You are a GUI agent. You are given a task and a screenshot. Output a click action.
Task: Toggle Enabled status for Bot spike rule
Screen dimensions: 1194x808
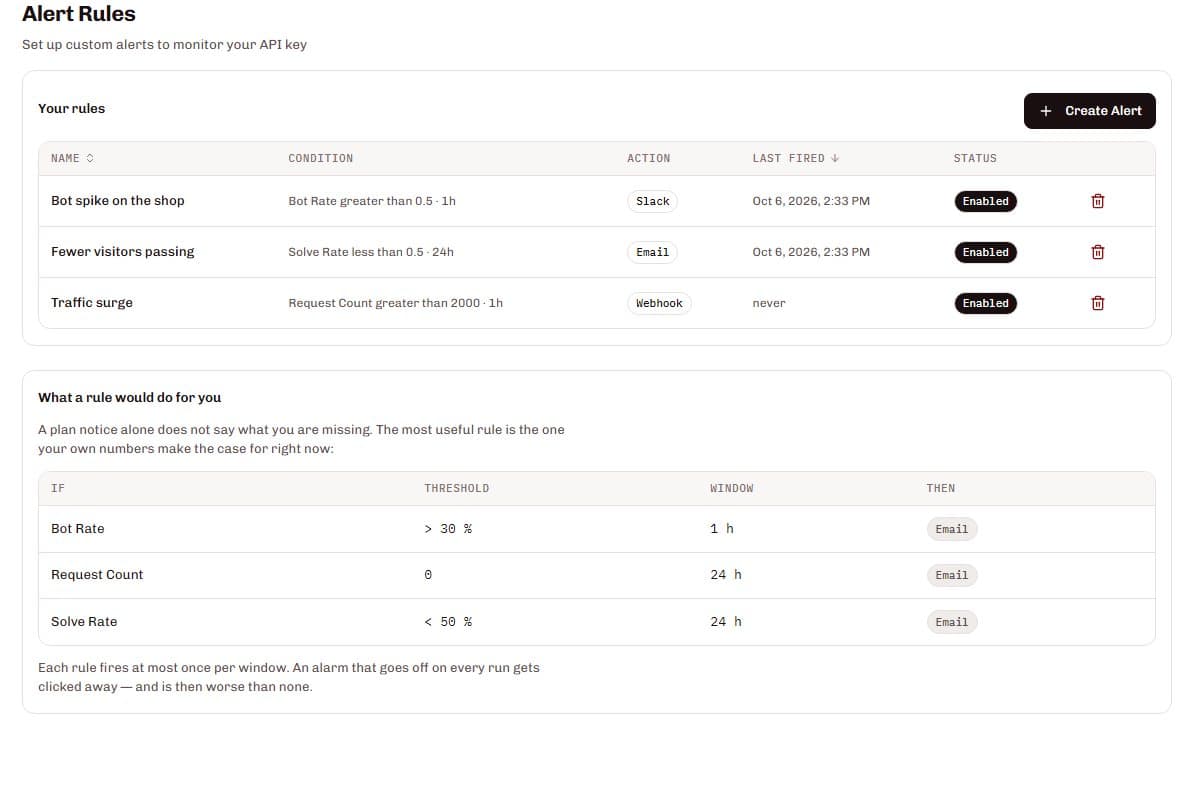[x=985, y=201]
